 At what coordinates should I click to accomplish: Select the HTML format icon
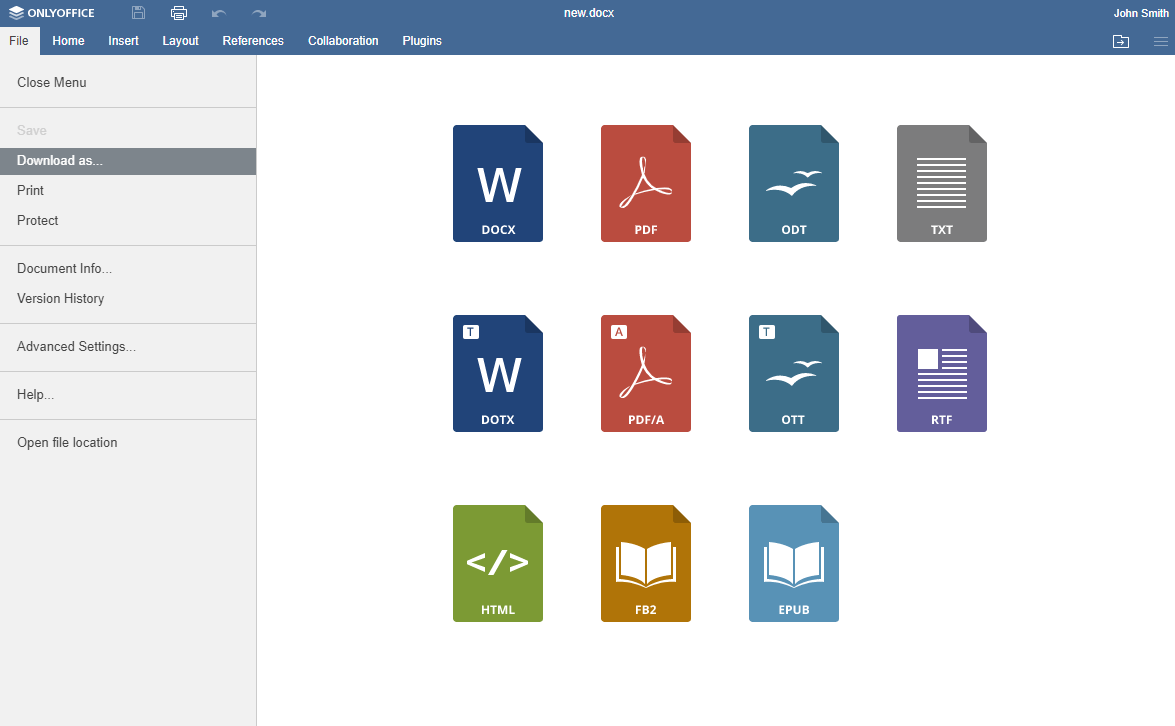click(x=498, y=563)
